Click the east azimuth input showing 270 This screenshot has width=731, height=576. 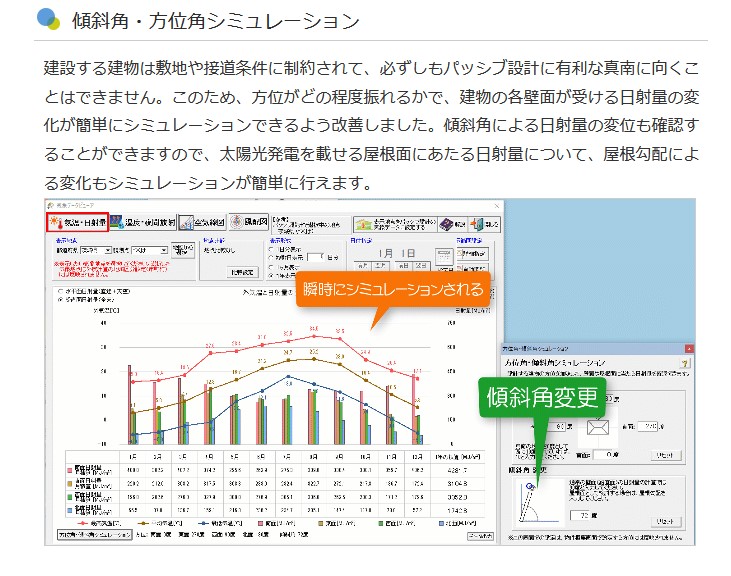tap(646, 426)
